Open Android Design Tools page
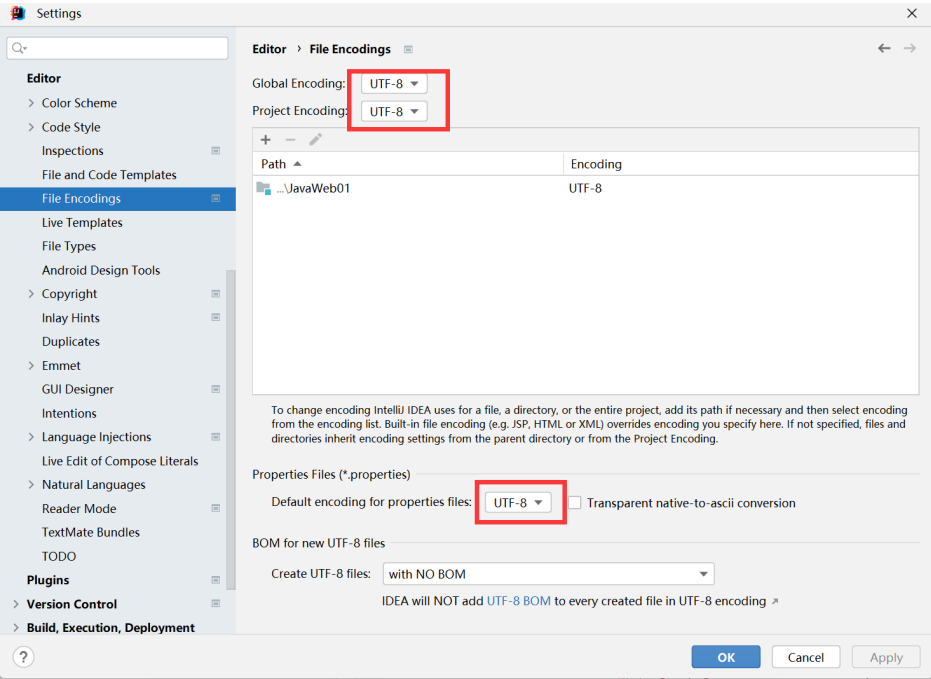 [101, 270]
